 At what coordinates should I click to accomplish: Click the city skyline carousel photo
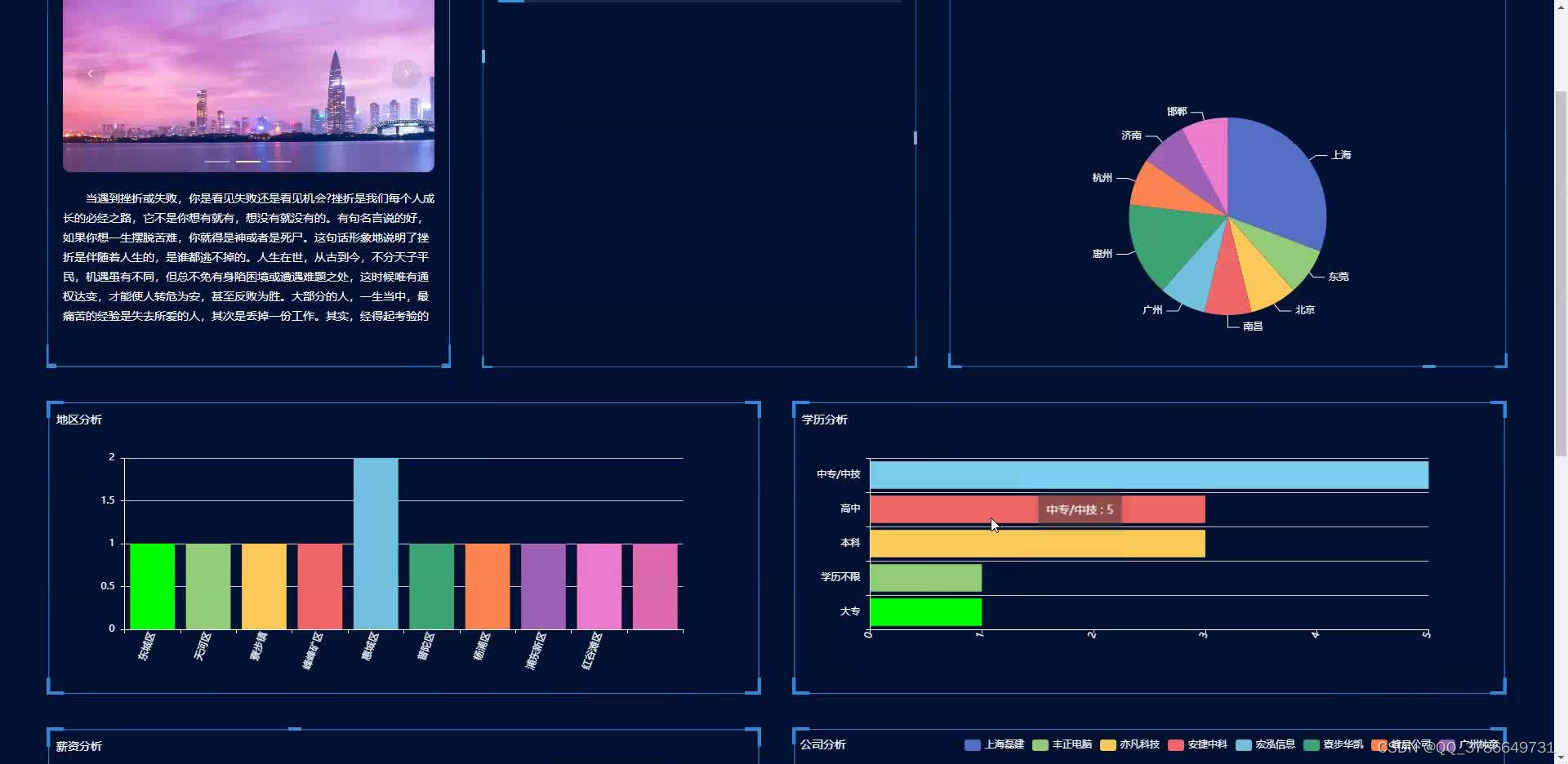[x=248, y=86]
